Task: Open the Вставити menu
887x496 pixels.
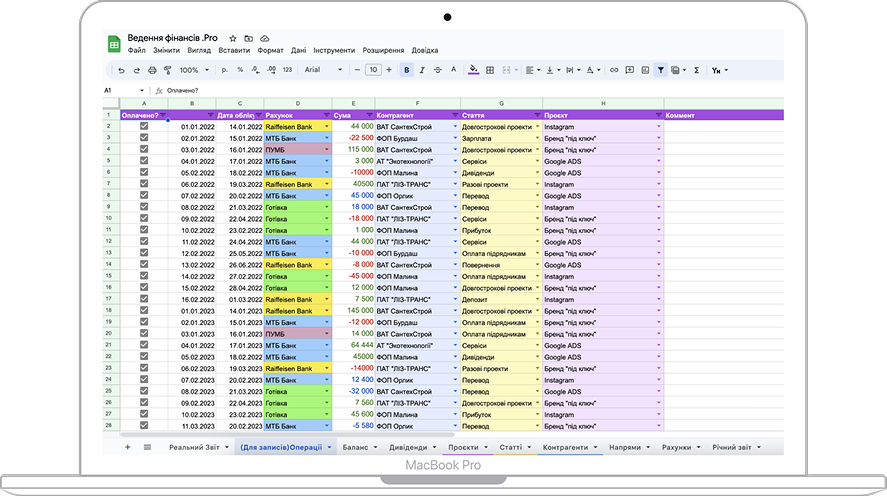Action: coord(234,50)
